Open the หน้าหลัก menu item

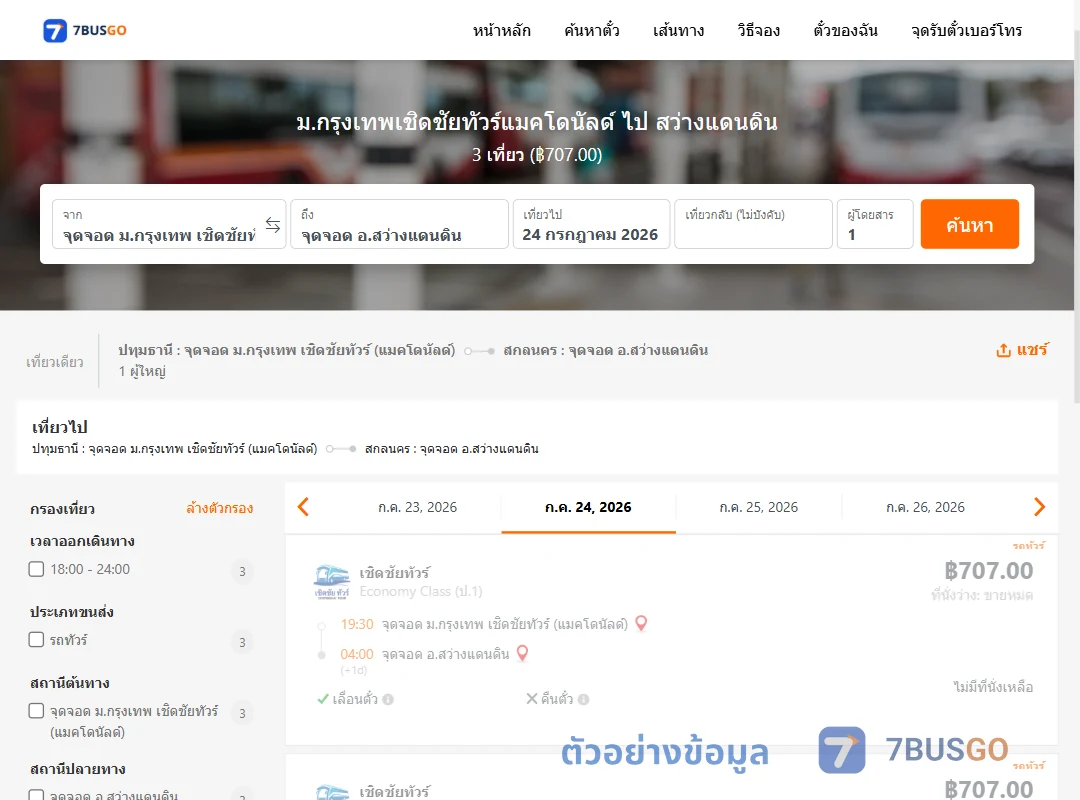pos(501,30)
